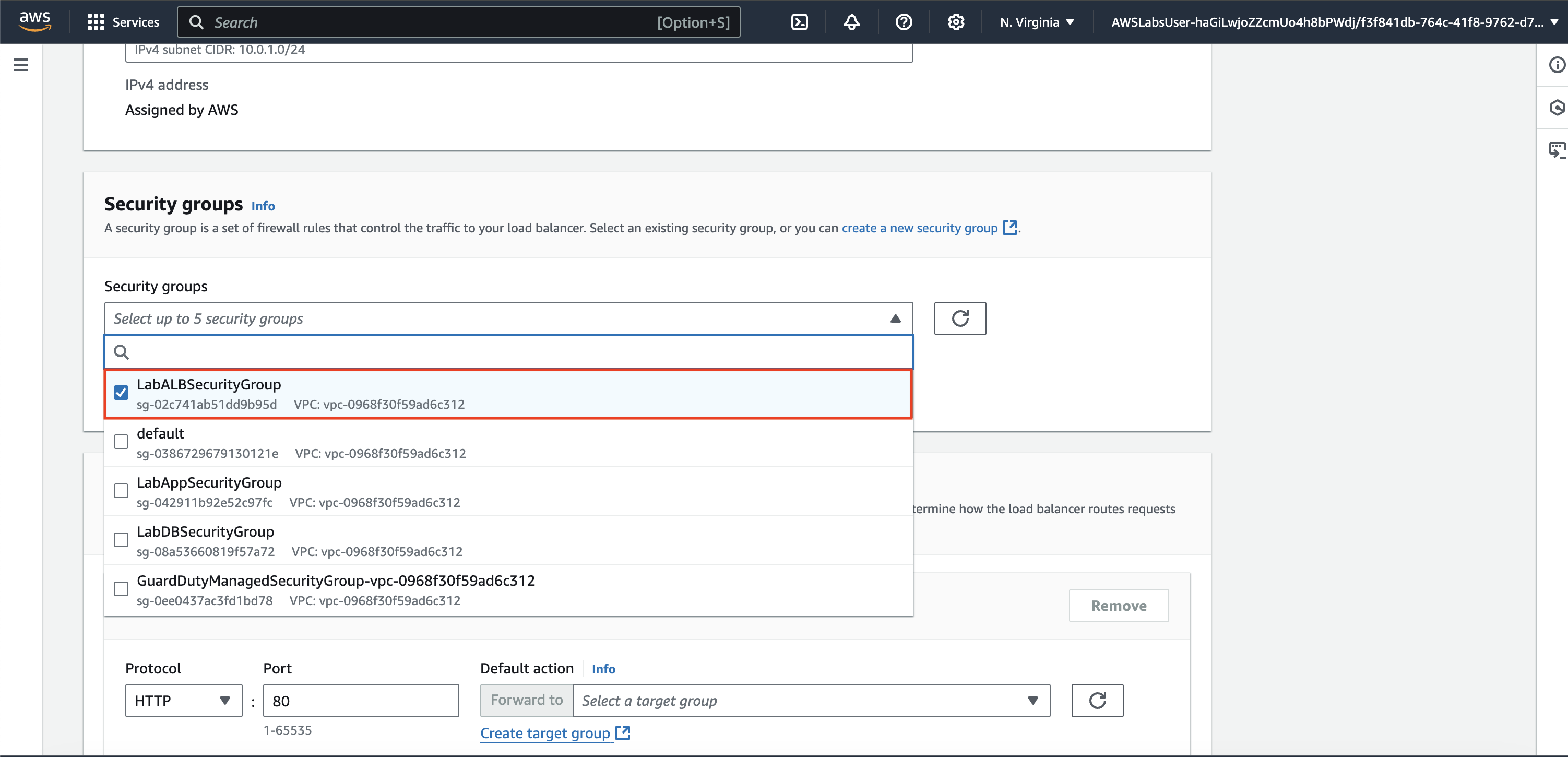The width and height of the screenshot is (1568, 757).
Task: Click the sg-08a53660819f57a72 ID text
Action: [x=205, y=551]
